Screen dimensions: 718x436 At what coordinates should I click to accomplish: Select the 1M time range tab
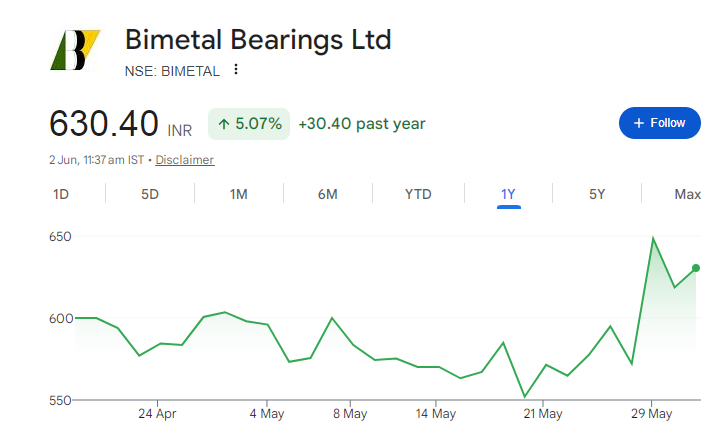point(239,194)
